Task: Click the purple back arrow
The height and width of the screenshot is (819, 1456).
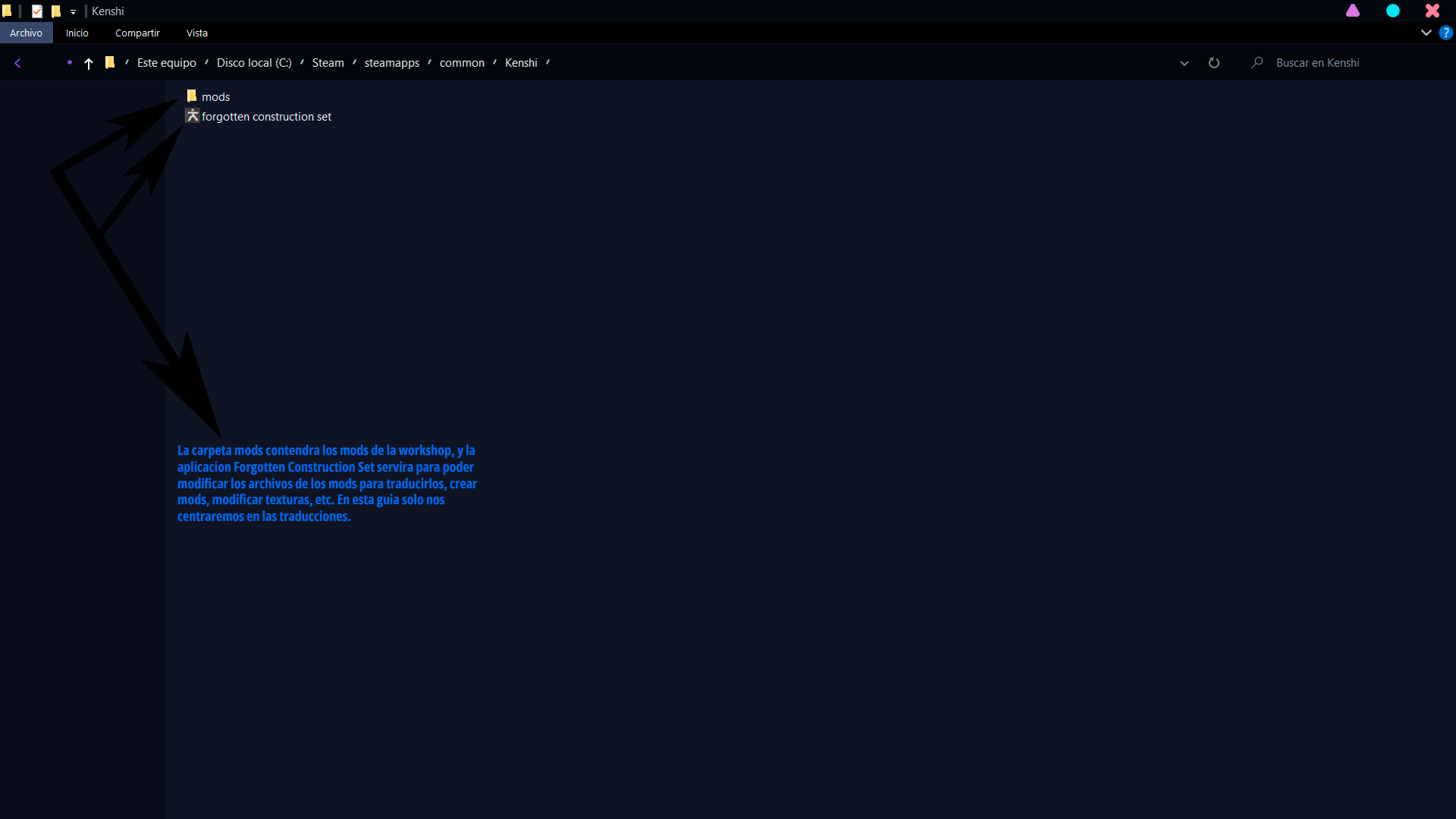Action: coord(17,63)
